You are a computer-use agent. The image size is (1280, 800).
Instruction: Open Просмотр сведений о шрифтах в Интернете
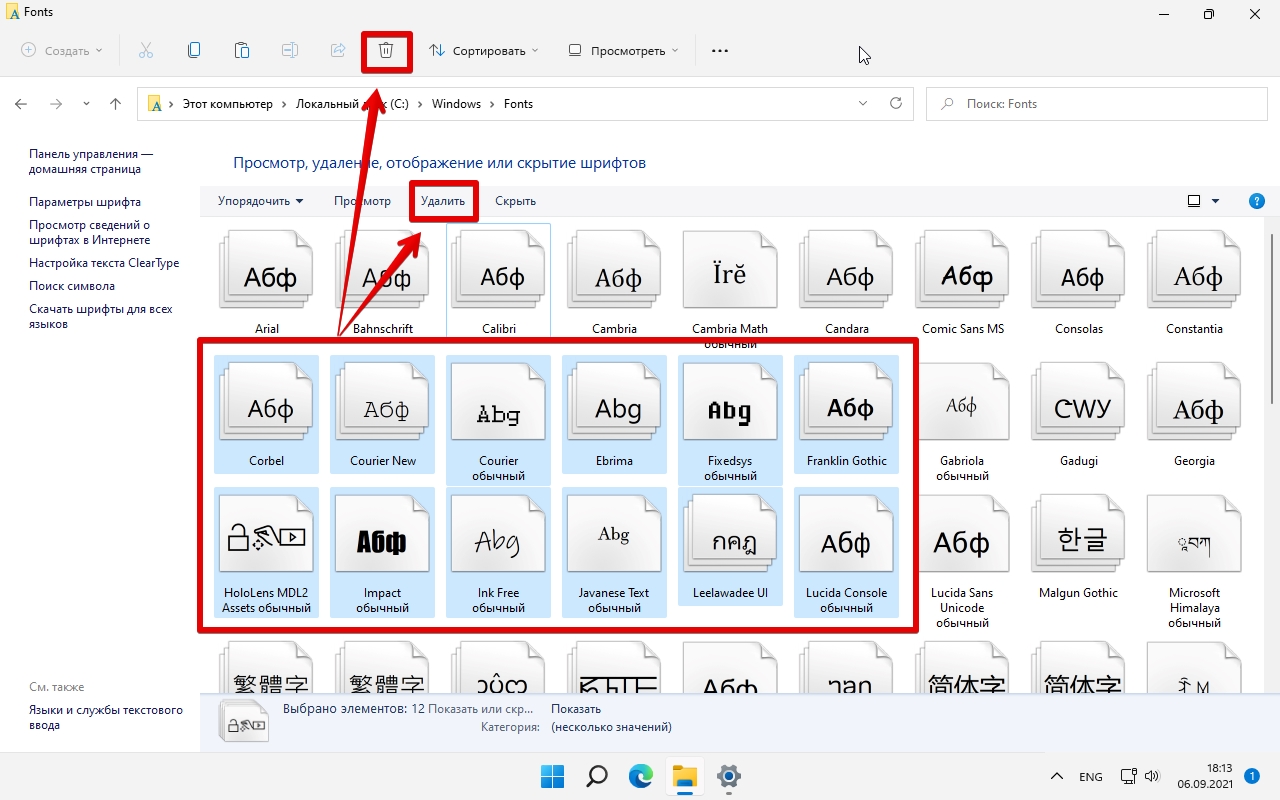coord(90,233)
